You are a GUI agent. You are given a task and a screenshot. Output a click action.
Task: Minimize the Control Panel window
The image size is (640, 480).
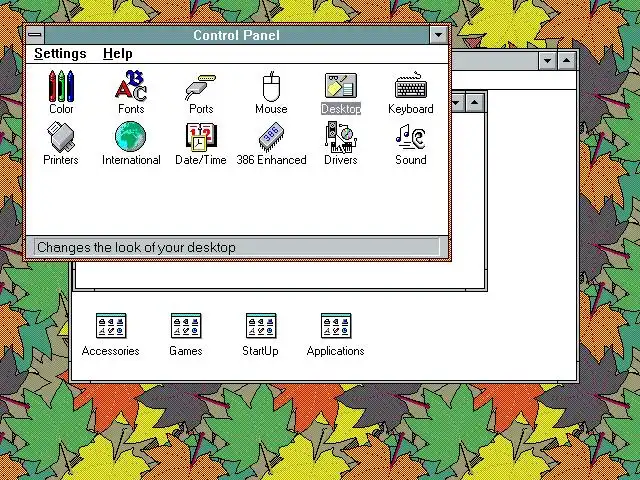point(439,35)
